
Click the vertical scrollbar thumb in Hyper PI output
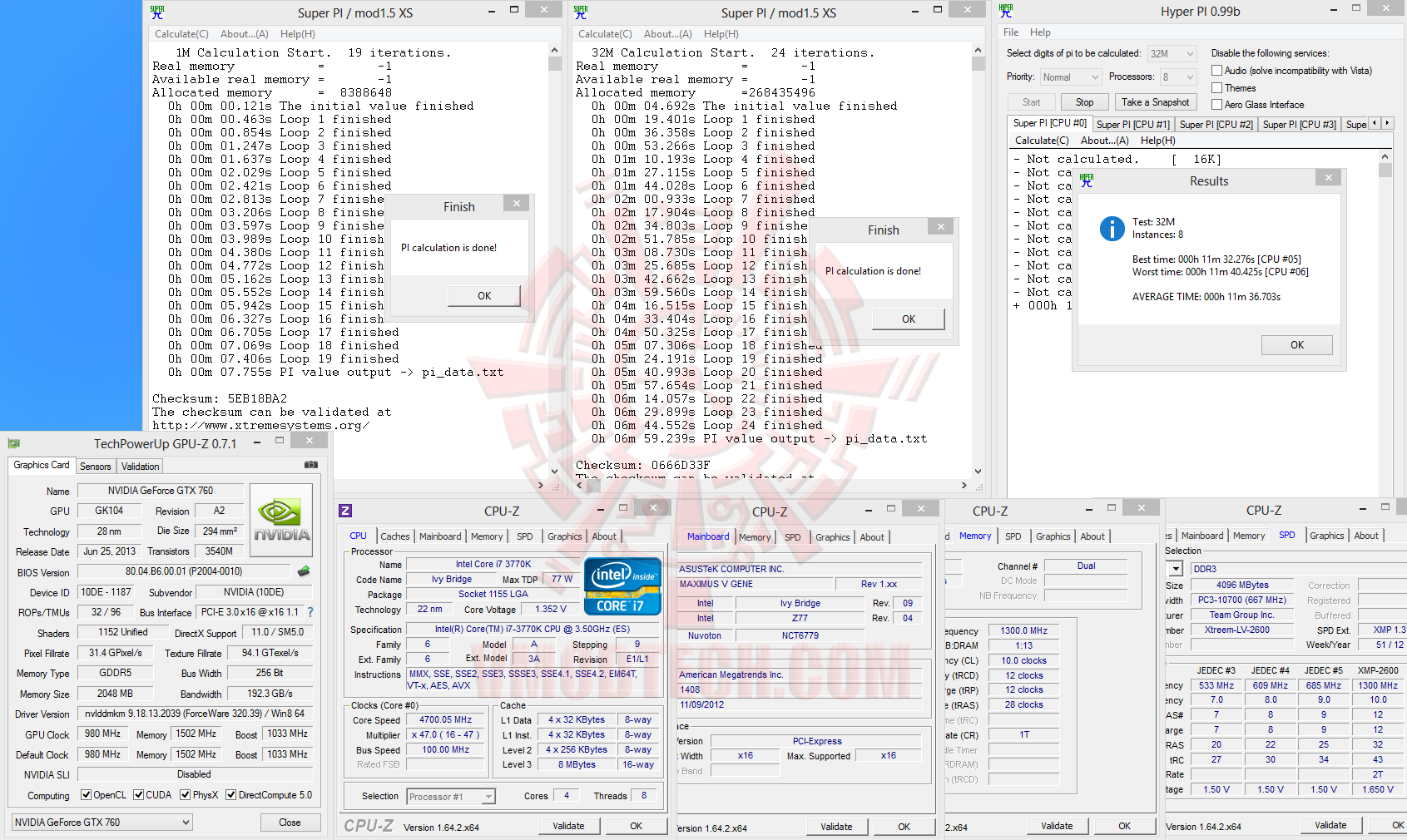pyautogui.click(x=1385, y=170)
